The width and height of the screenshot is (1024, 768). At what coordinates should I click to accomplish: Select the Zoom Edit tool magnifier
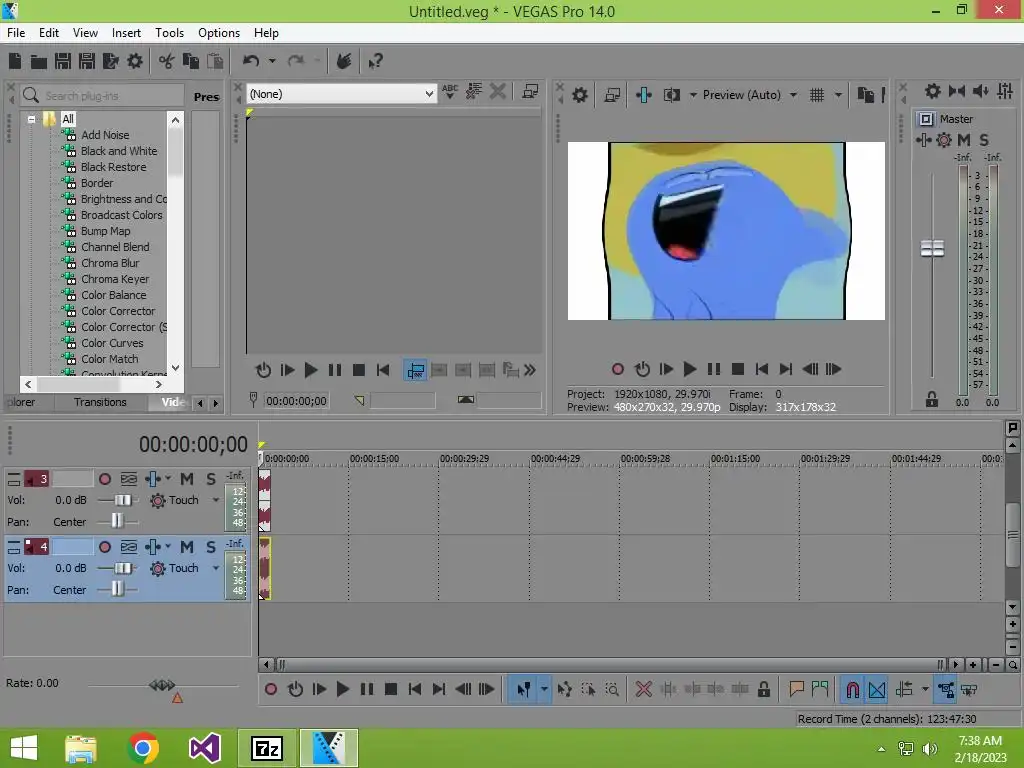(x=612, y=689)
